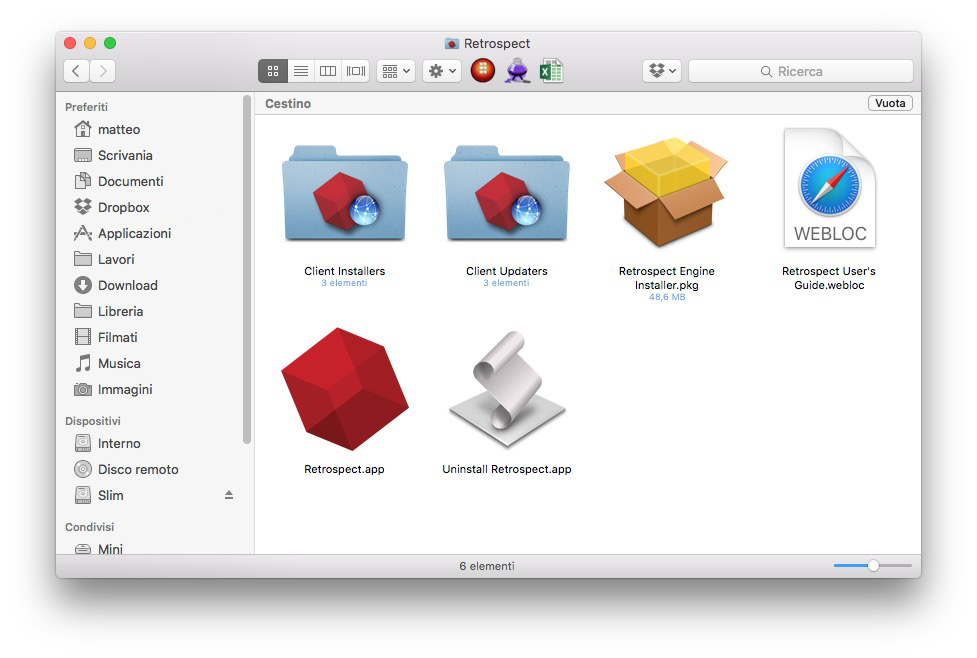Select Uninstall Retrospect.app script icon
Viewport: 977px width, 658px height.
click(x=507, y=389)
